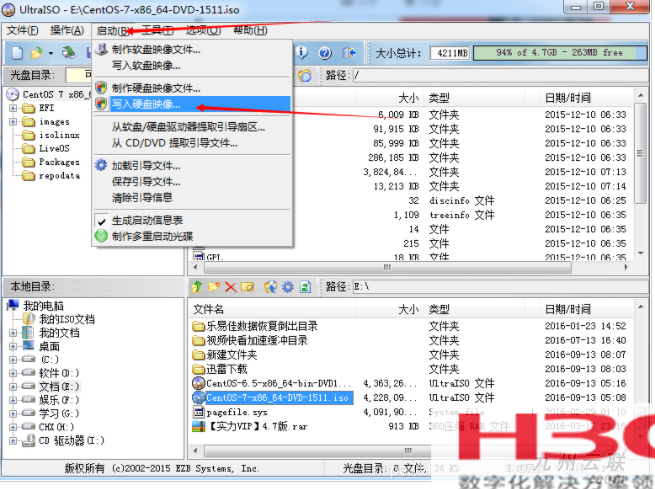
Task: Click the 我的ISO文档 folder icon
Action: coord(28,319)
